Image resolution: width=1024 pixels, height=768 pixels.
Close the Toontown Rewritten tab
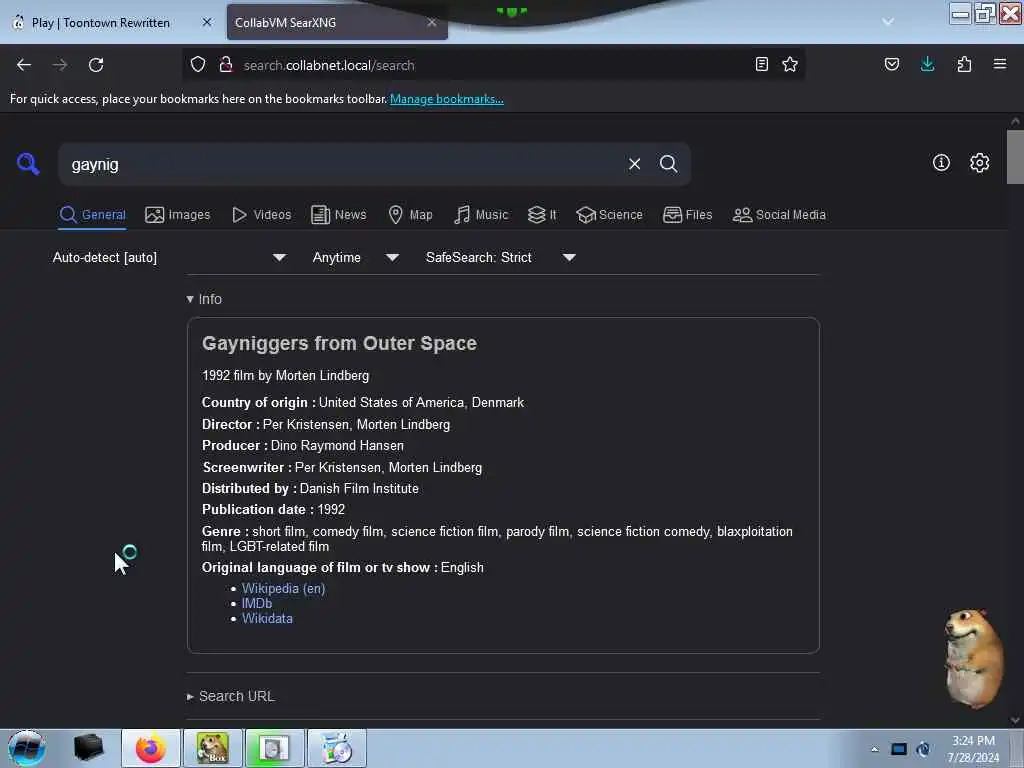[206, 22]
